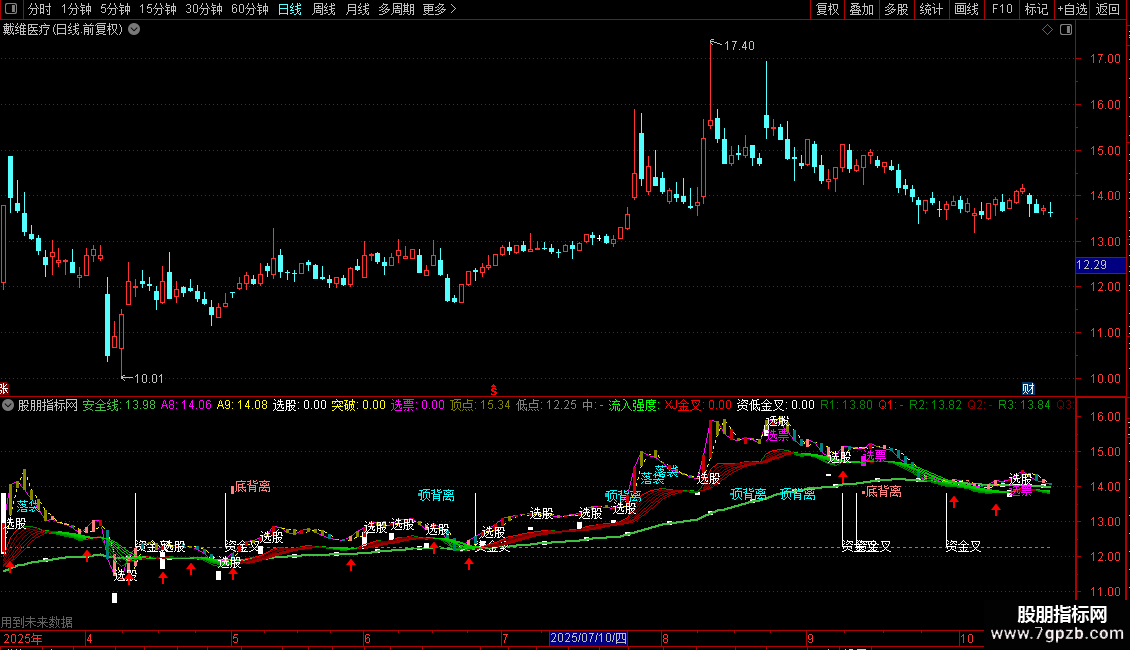Click month 10 on the time axis

click(x=967, y=638)
